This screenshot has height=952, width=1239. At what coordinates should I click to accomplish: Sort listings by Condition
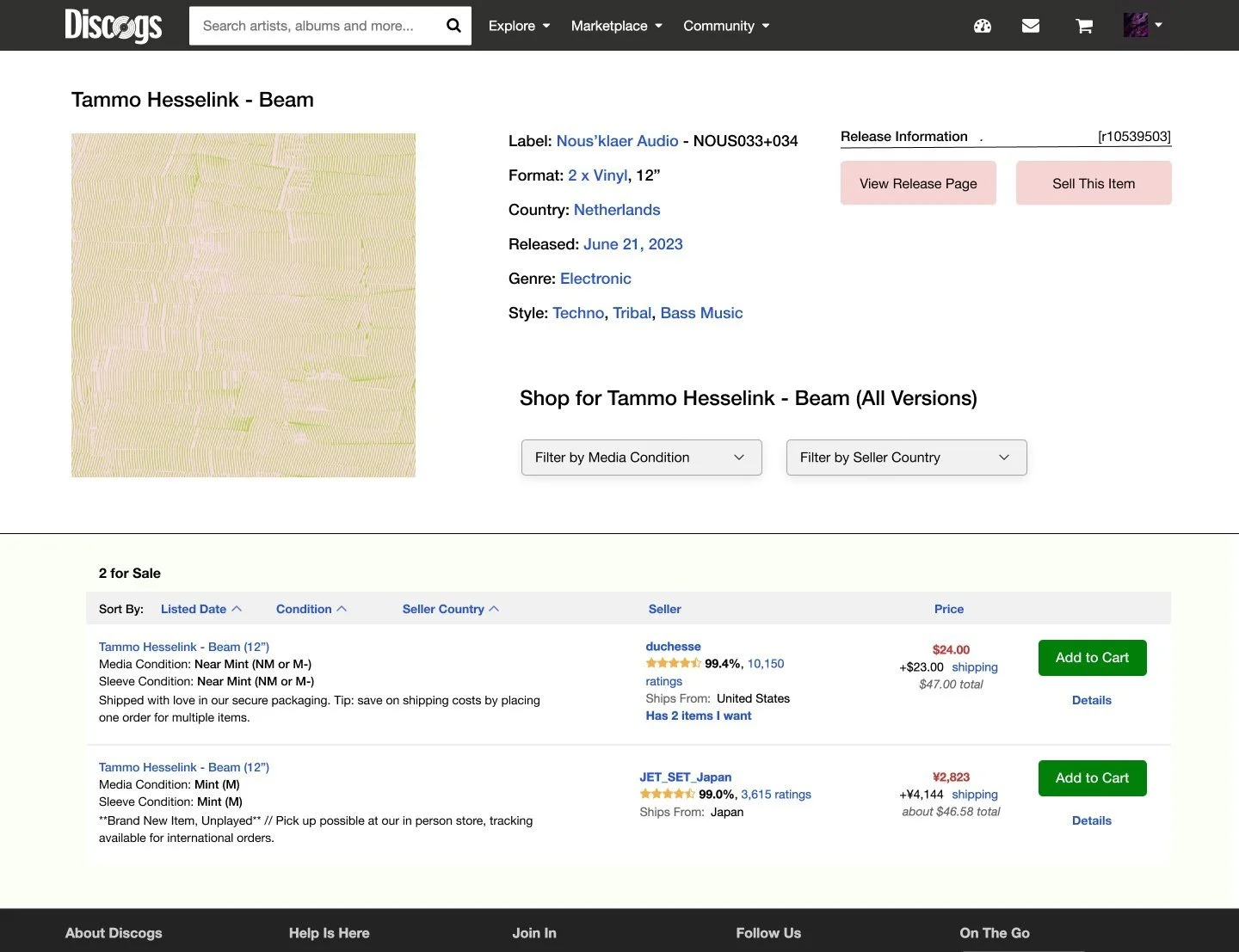coord(311,609)
